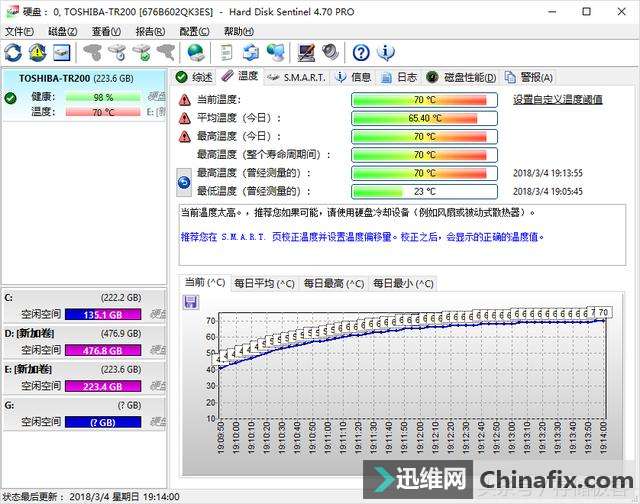Select the 温度 temperature tab
Image resolution: width=640 pixels, height=504 pixels.
click(240, 76)
